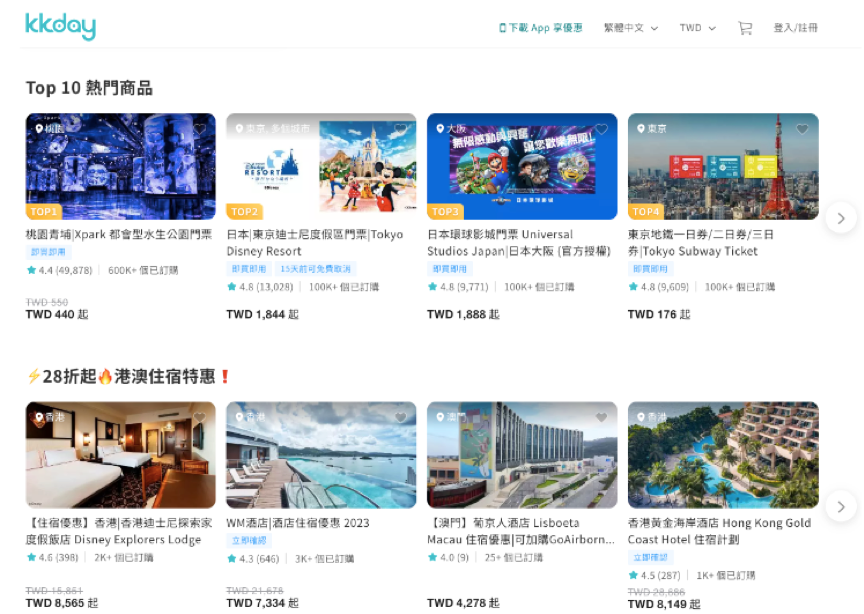Click price TWD 440 起
This screenshot has width=864, height=614.
(x=57, y=314)
